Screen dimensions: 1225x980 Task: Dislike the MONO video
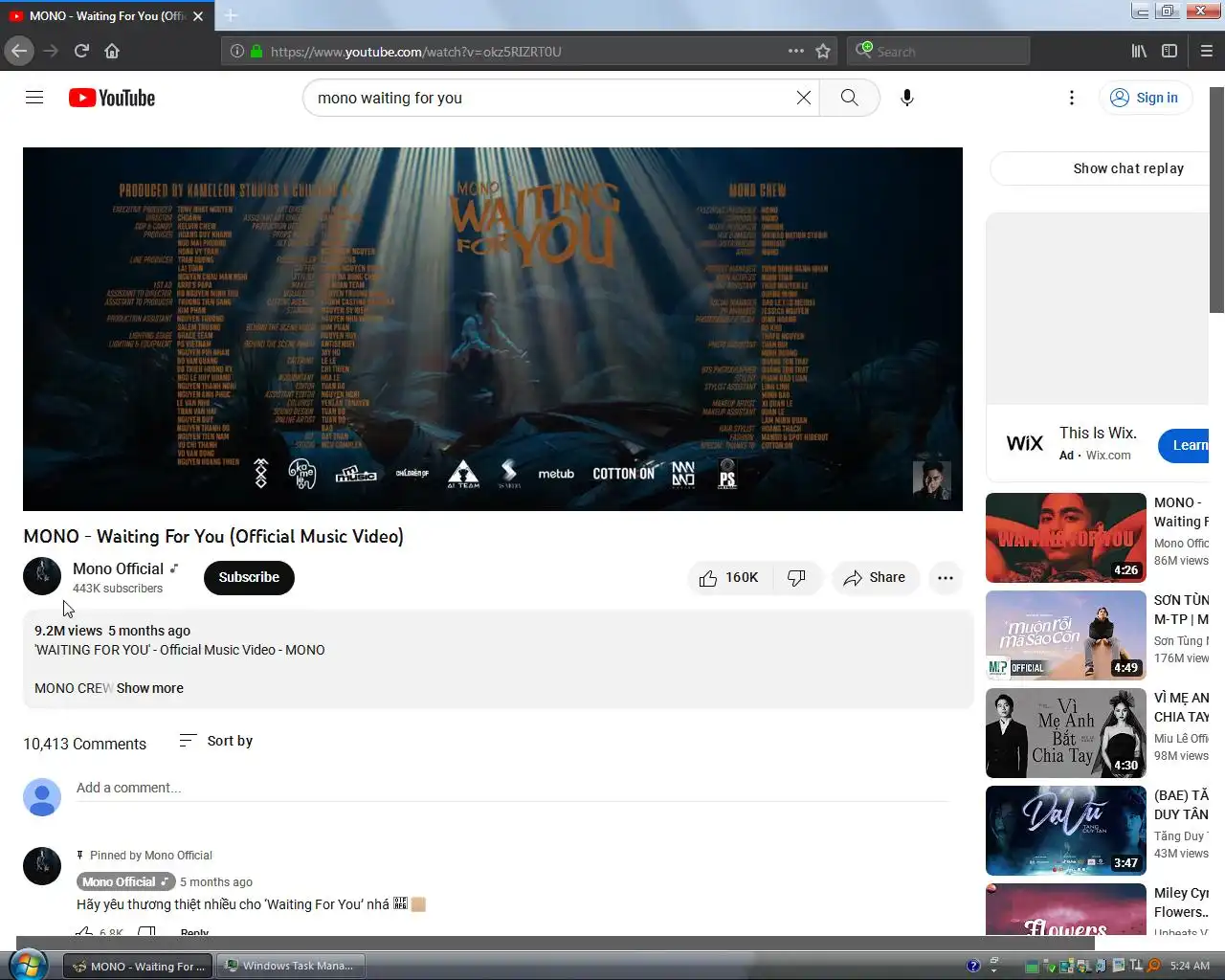pyautogui.click(x=796, y=577)
